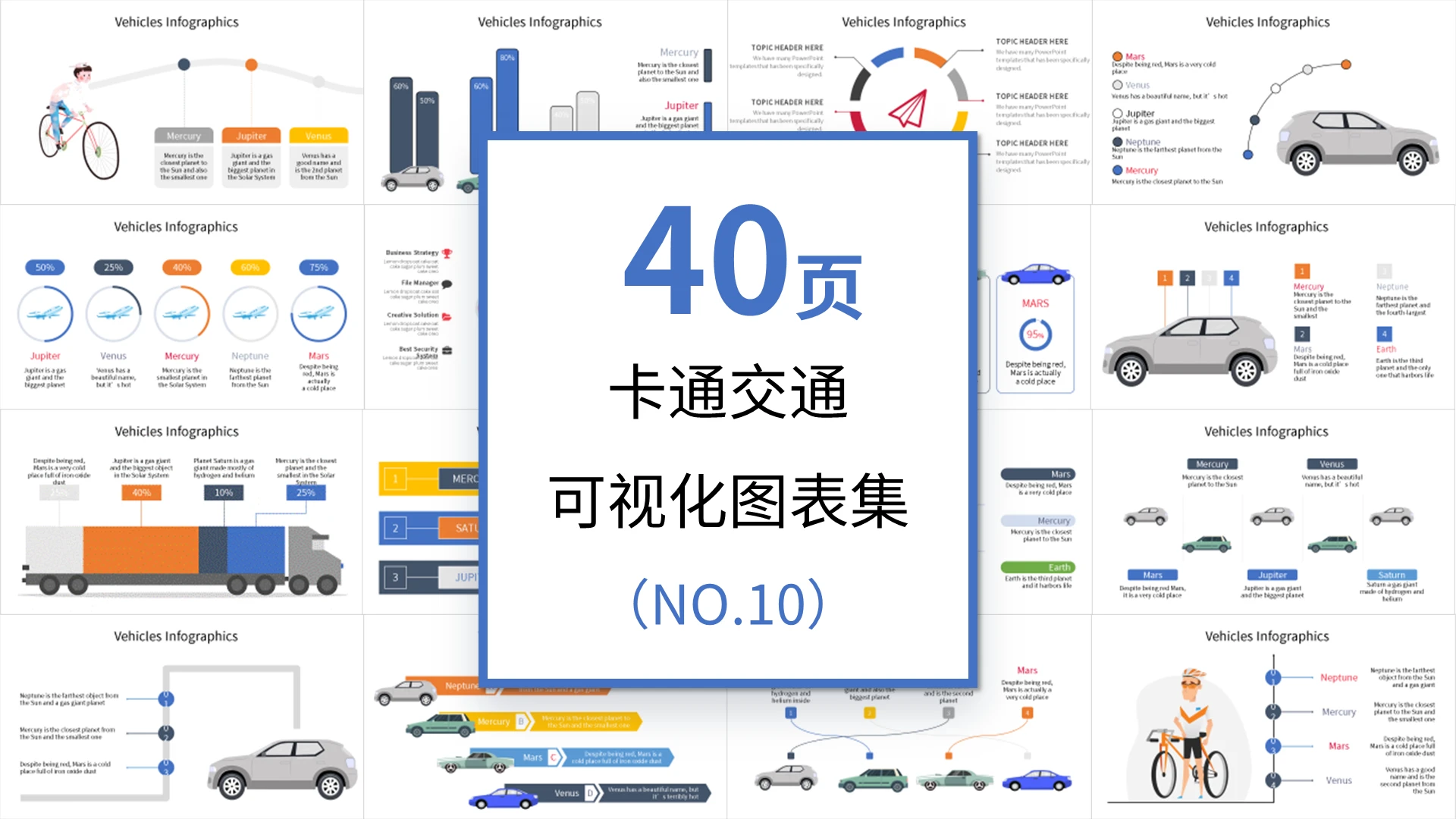Click the green Earth pill label
The height and width of the screenshot is (819, 1456).
click(x=1037, y=567)
